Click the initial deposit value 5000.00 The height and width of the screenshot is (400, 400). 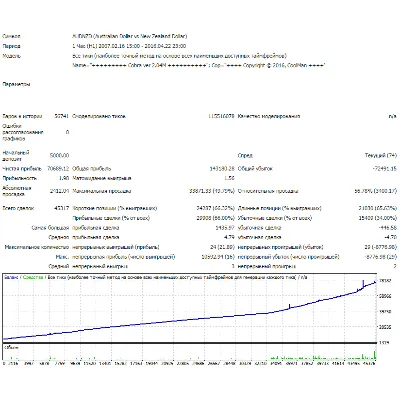tap(59, 156)
